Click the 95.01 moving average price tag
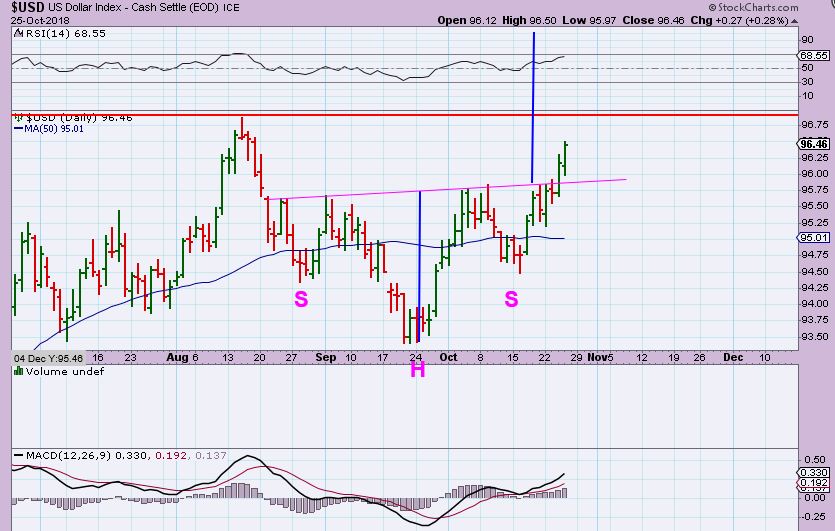Viewport: 835px width, 531px height. coord(815,238)
